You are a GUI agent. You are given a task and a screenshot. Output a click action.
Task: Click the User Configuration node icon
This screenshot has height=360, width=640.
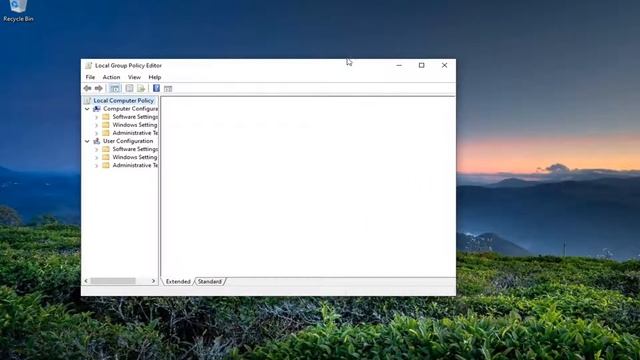97,141
